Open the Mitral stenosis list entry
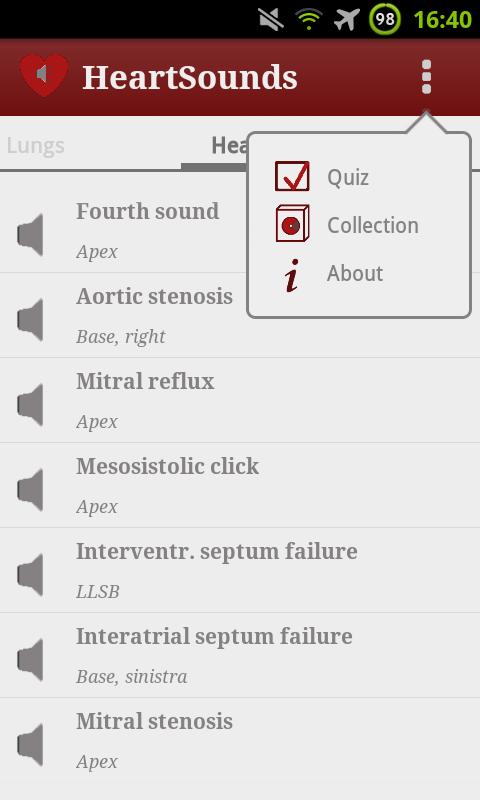This screenshot has width=480, height=800. tap(240, 740)
